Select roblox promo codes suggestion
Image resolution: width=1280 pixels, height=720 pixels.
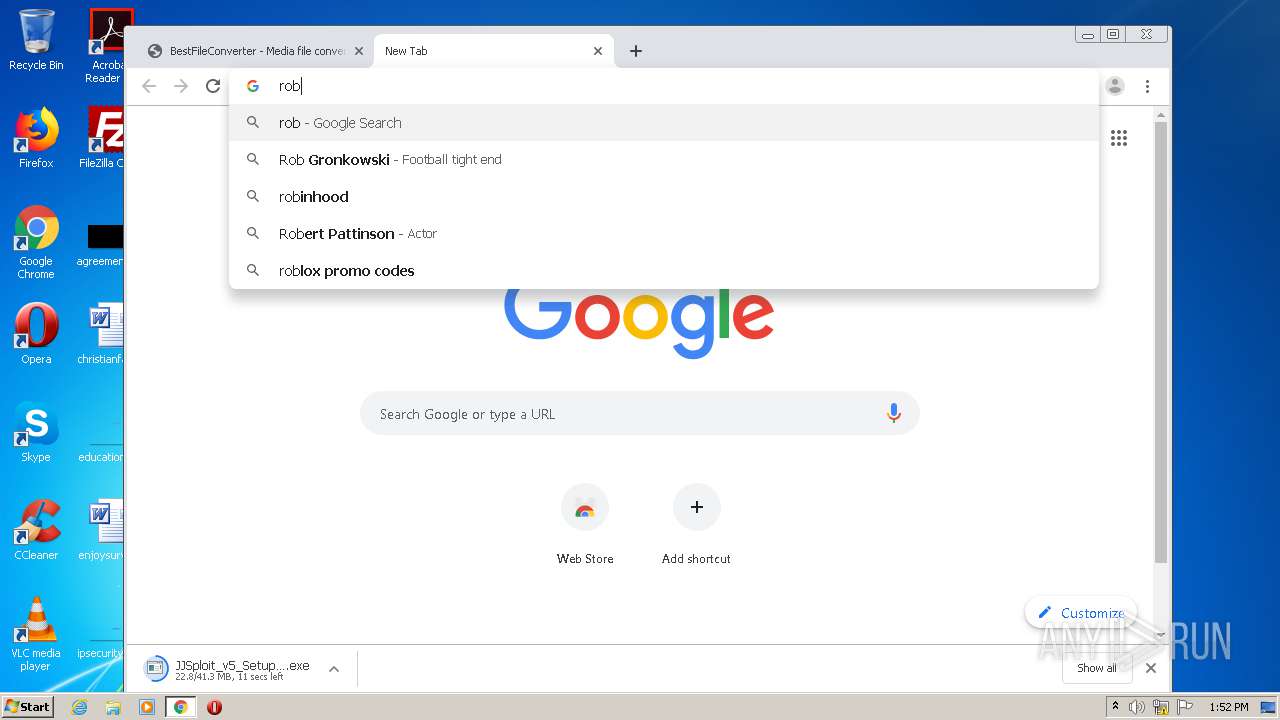point(664,271)
